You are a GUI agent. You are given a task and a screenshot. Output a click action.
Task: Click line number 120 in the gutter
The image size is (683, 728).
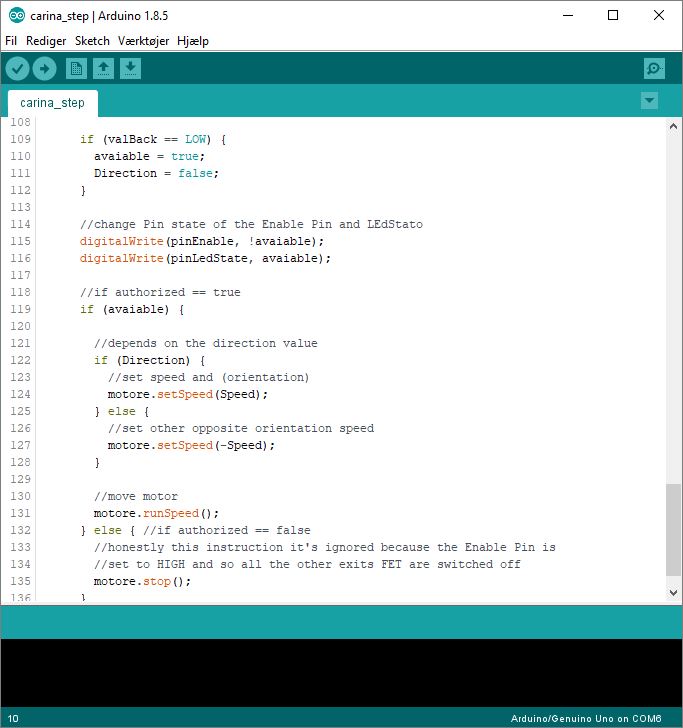click(x=20, y=326)
